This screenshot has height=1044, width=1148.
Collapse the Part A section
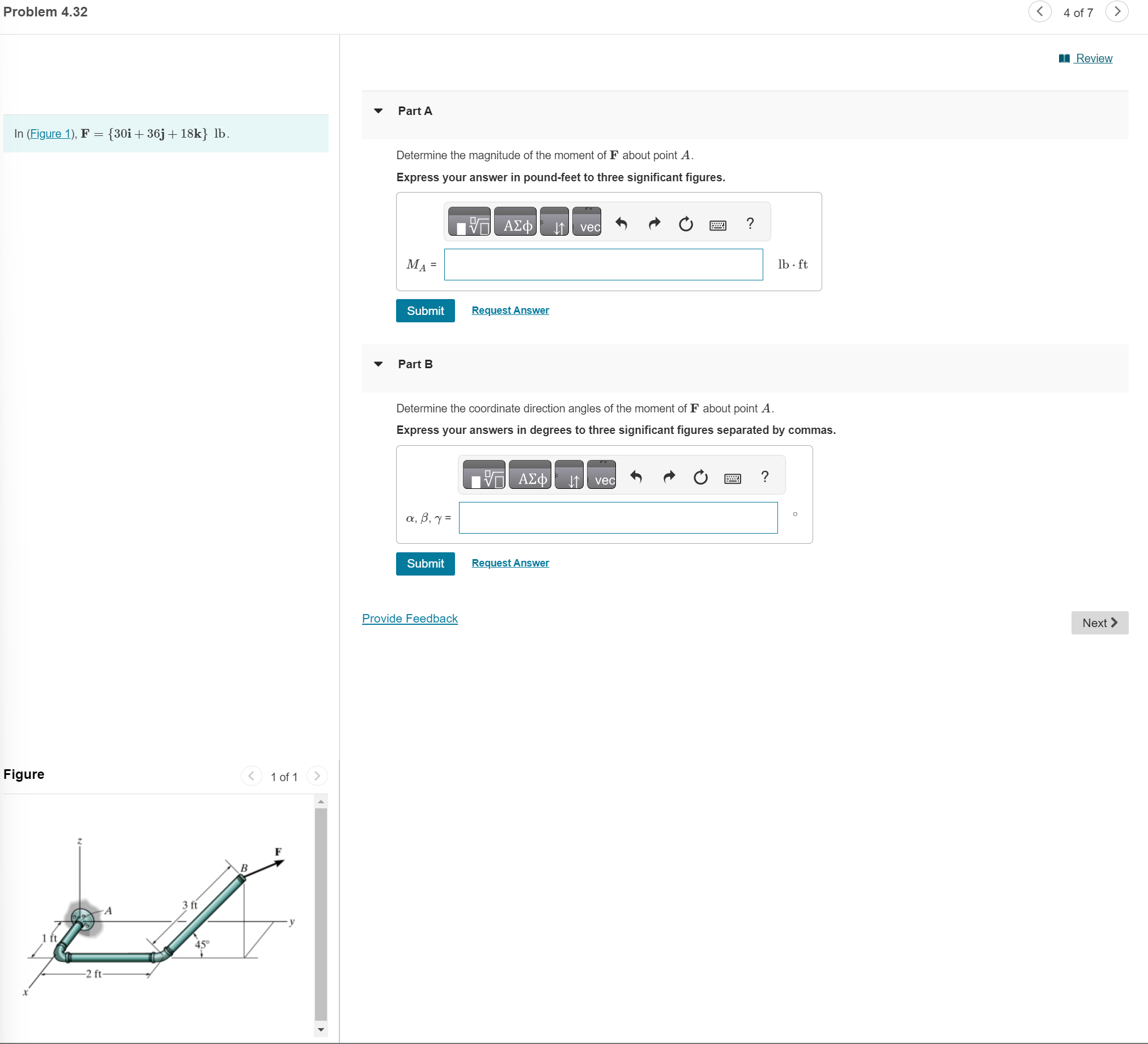coord(378,111)
